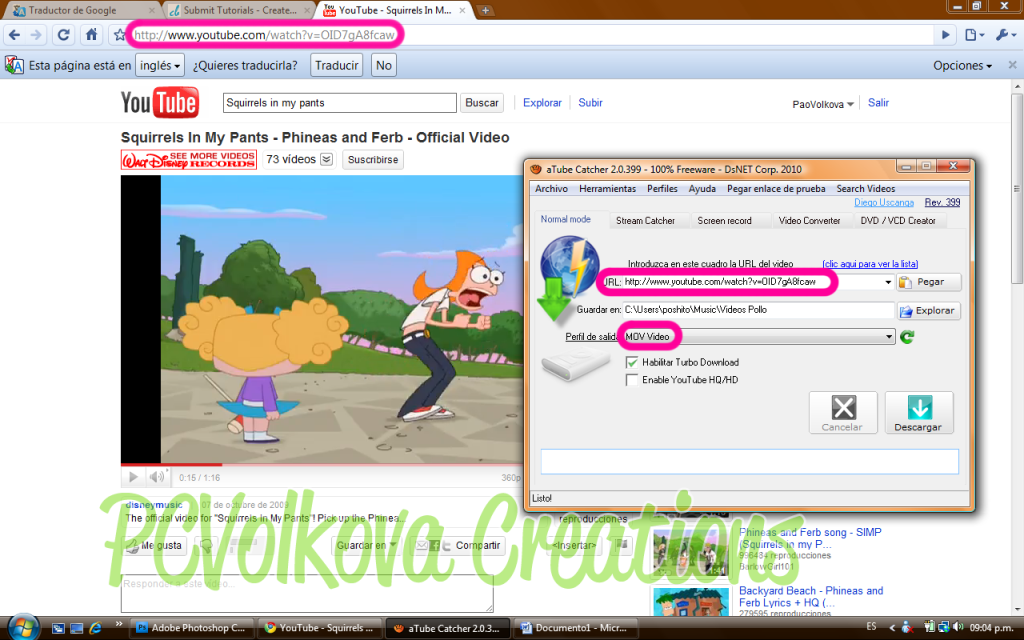The image size is (1024, 640).
Task: Toggle Habilitar Turbo Download checkbox
Action: click(632, 362)
